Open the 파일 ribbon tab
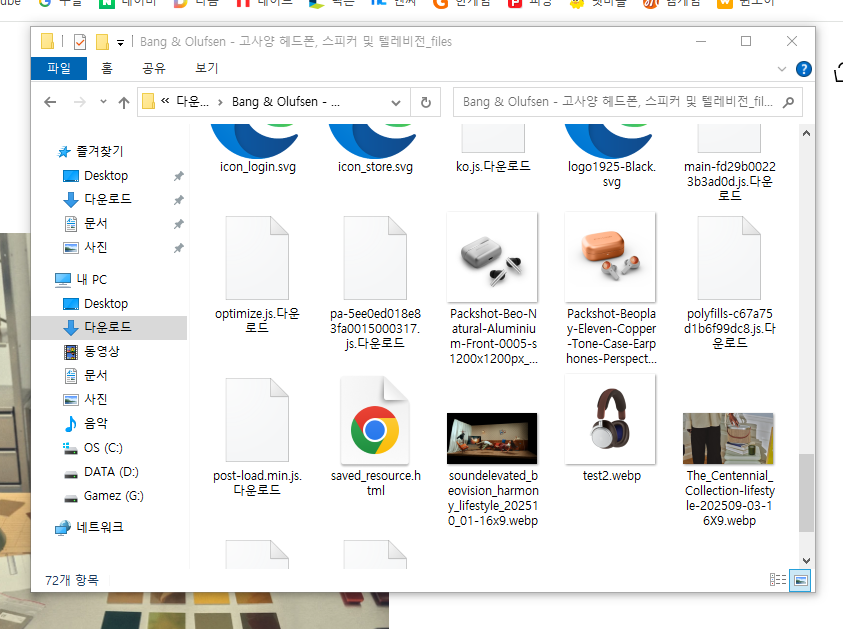Image resolution: width=843 pixels, height=629 pixels. pos(59,68)
